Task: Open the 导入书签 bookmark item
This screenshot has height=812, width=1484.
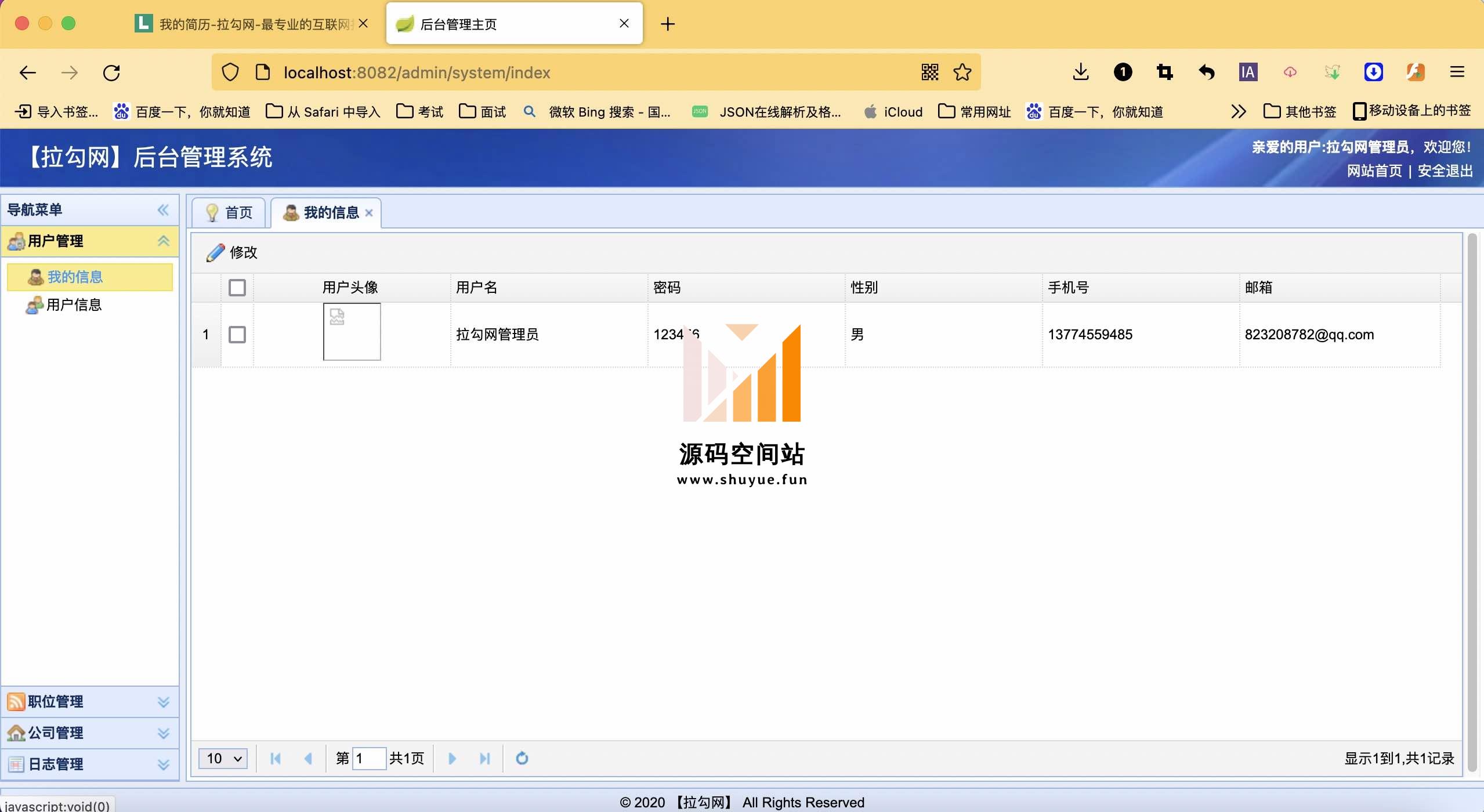Action: (56, 111)
